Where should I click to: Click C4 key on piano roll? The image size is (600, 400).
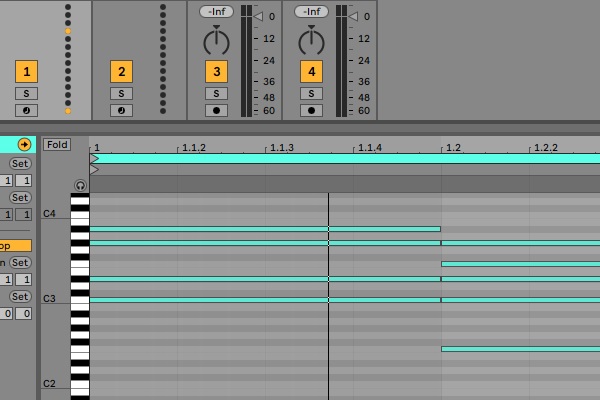[x=80, y=215]
